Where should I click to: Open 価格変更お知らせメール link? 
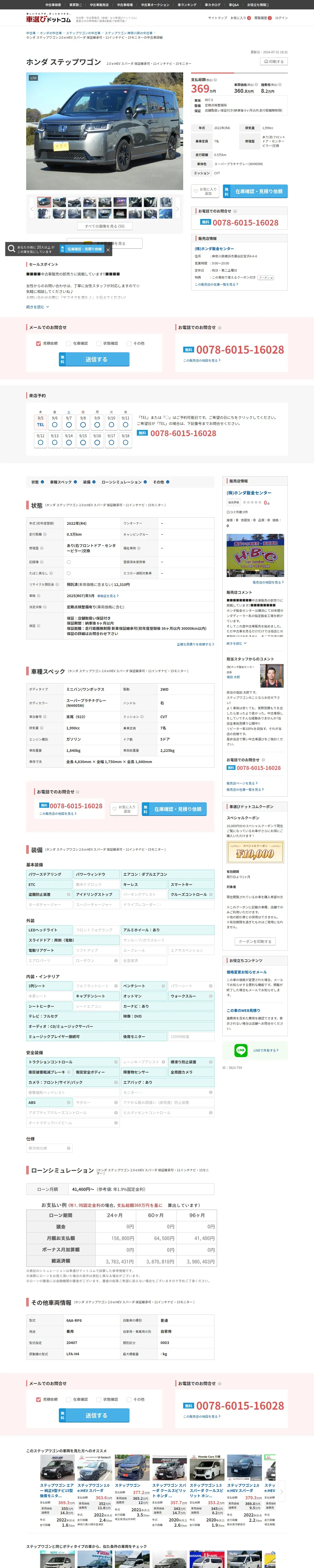(247, 972)
